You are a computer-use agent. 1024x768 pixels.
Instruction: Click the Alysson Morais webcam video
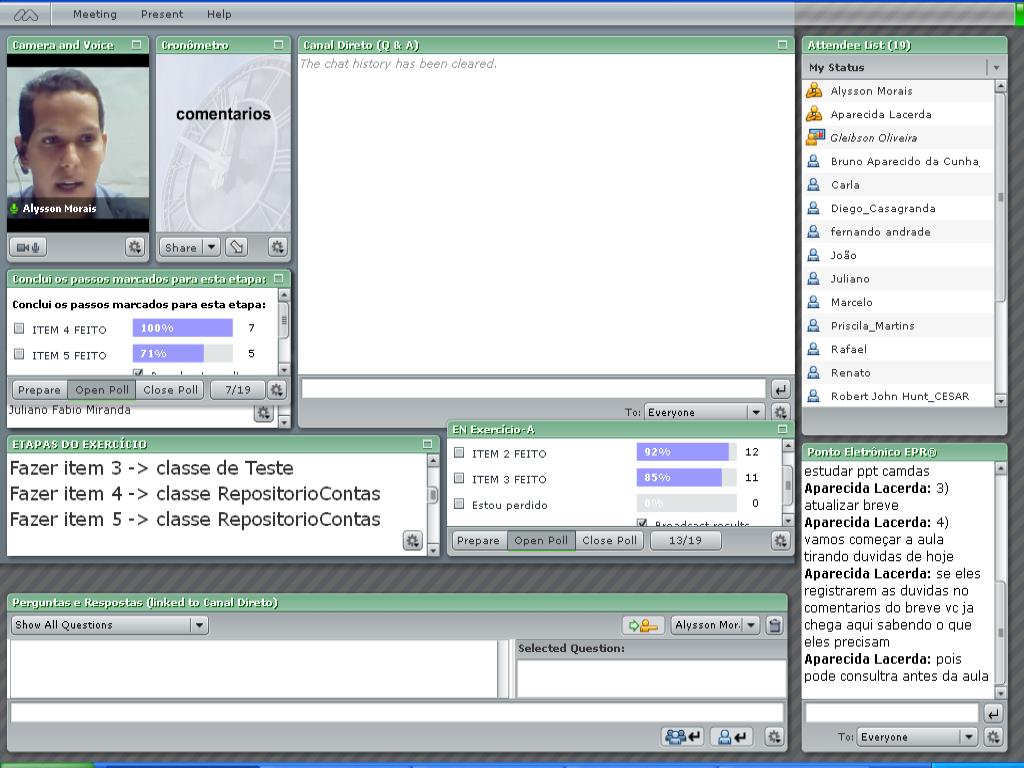78,143
